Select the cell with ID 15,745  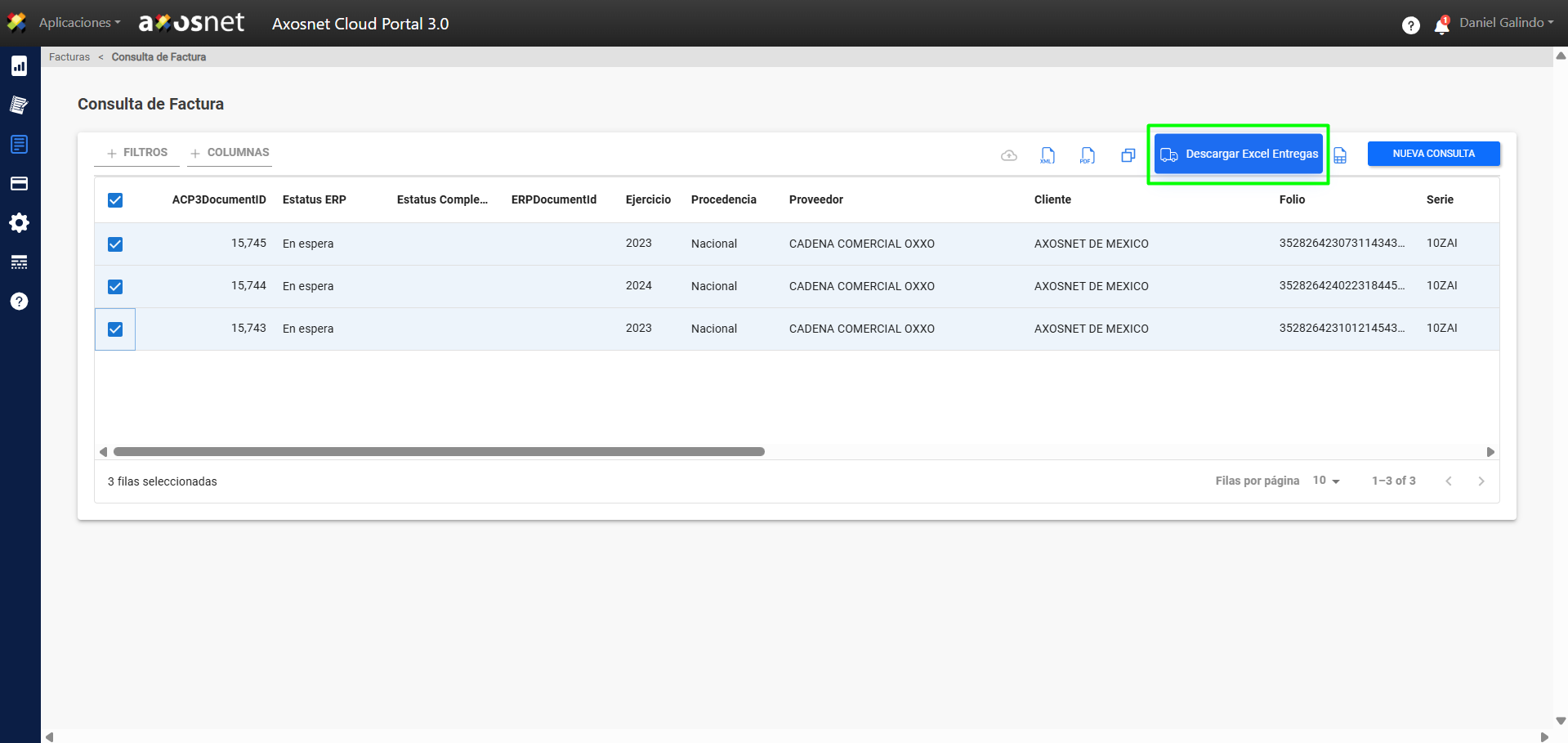(x=248, y=244)
